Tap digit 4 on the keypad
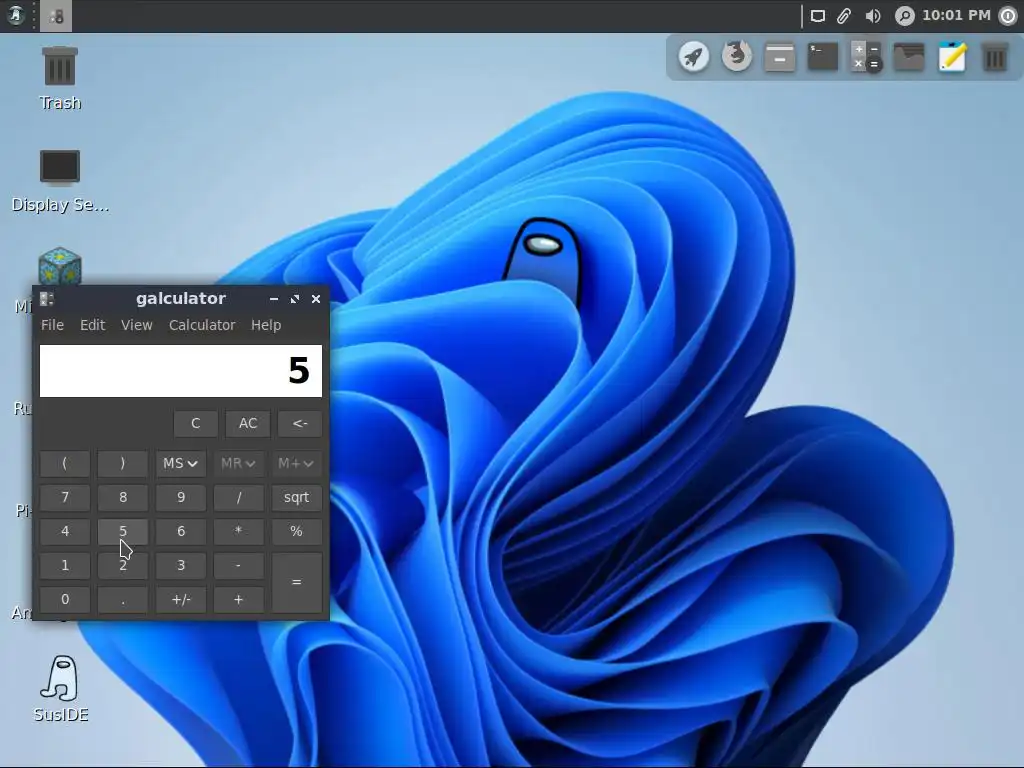 click(65, 532)
